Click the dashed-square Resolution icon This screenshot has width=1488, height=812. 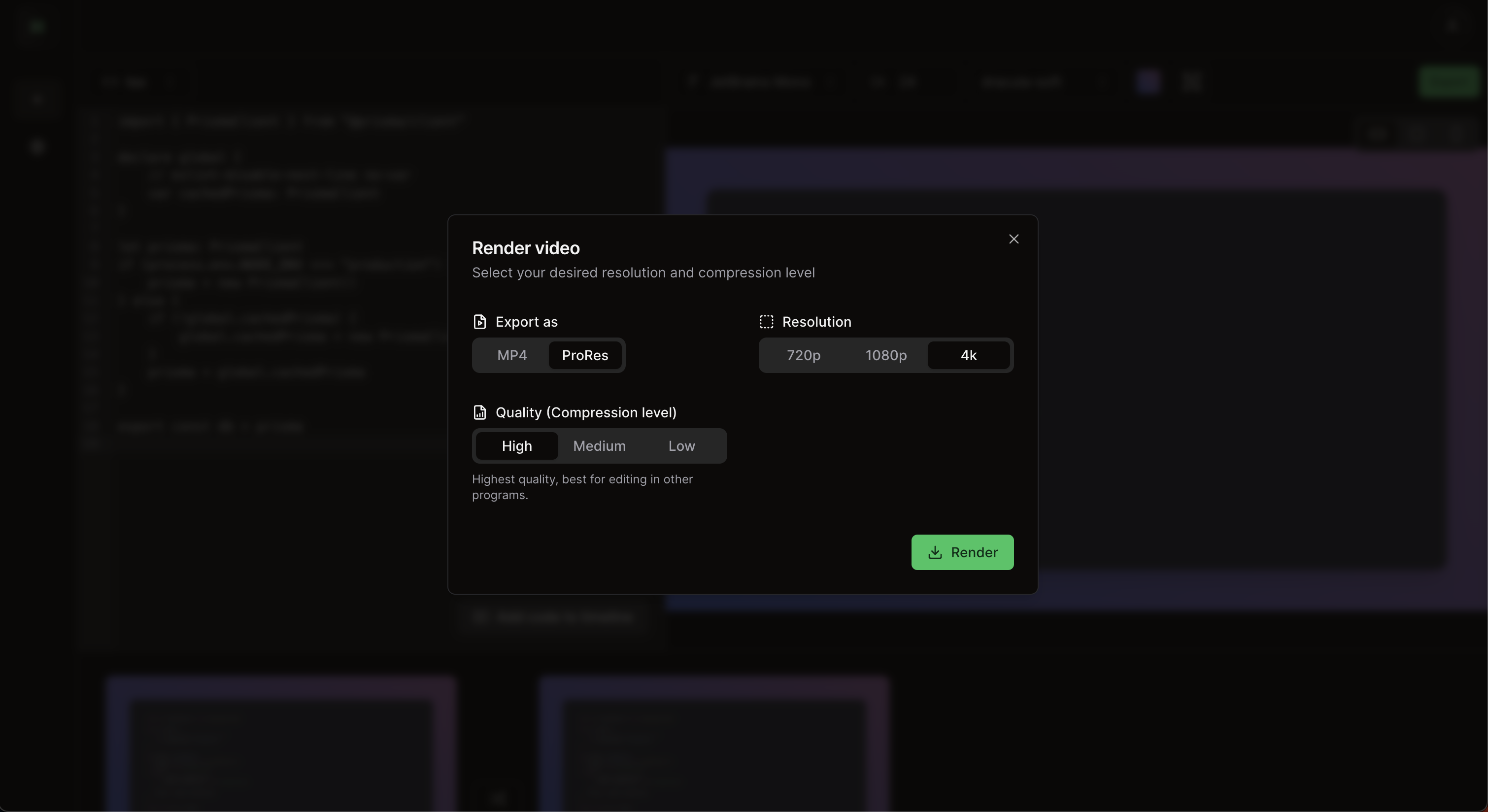pyautogui.click(x=766, y=322)
